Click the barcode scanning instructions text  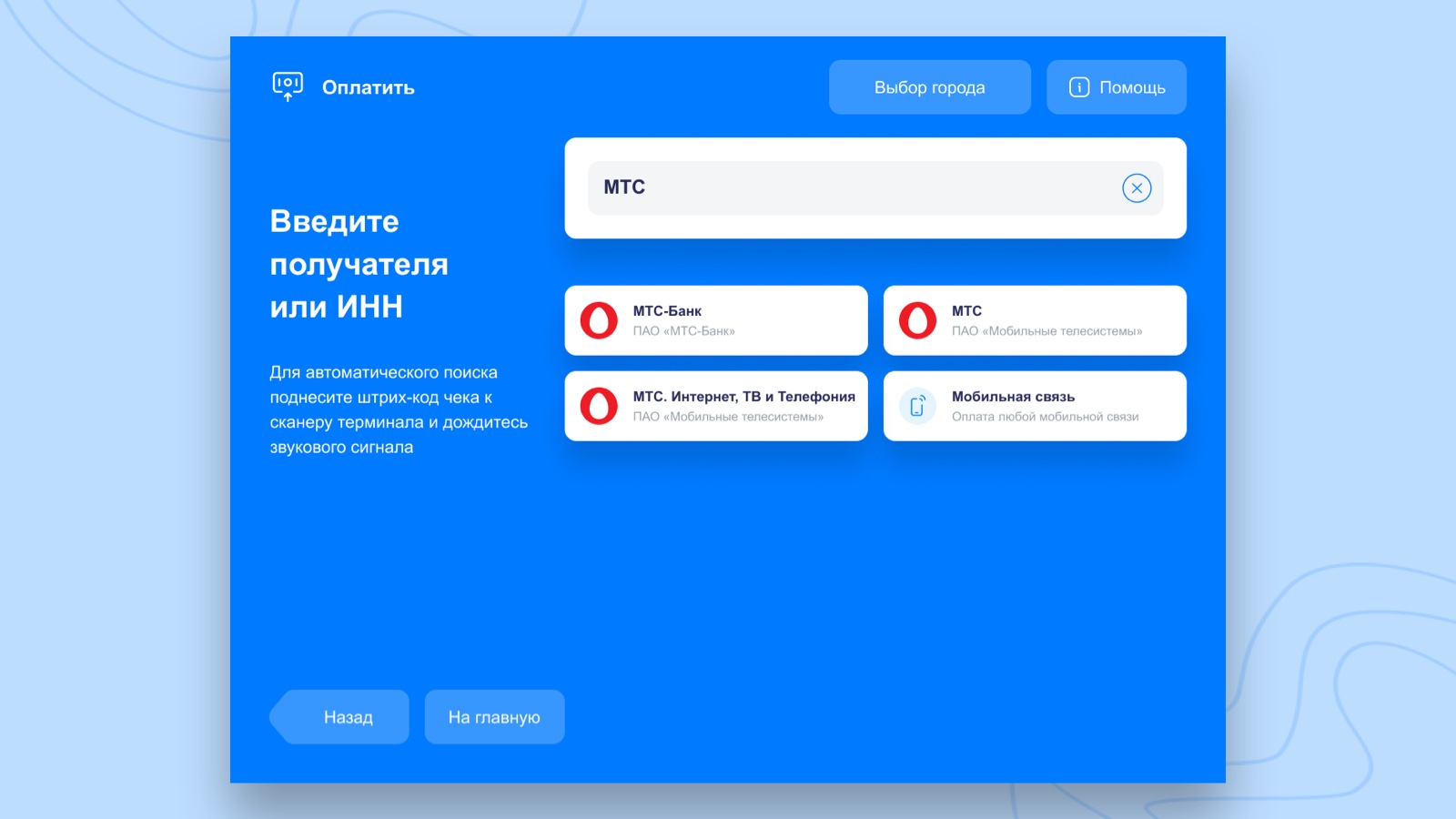click(399, 409)
